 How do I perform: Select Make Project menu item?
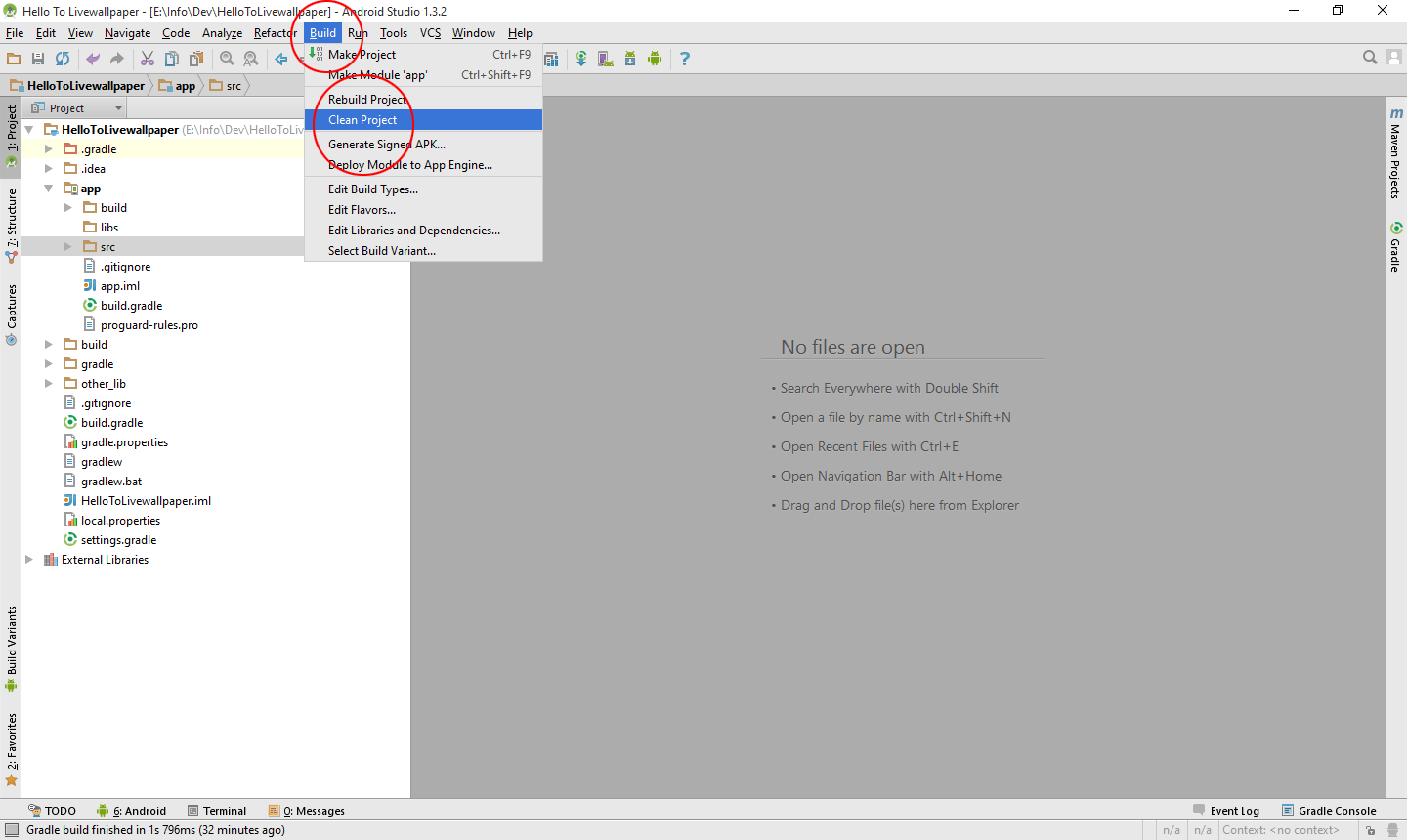coord(423,55)
